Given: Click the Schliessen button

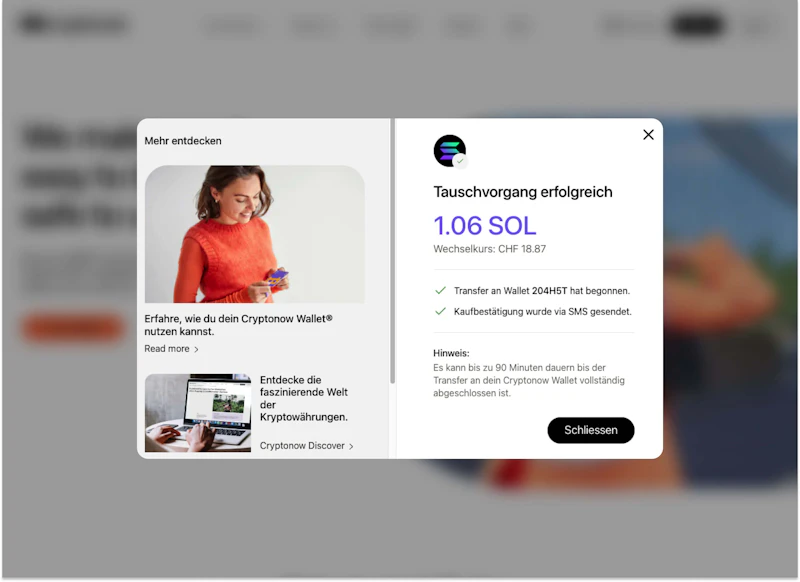Looking at the screenshot, I should point(590,430).
